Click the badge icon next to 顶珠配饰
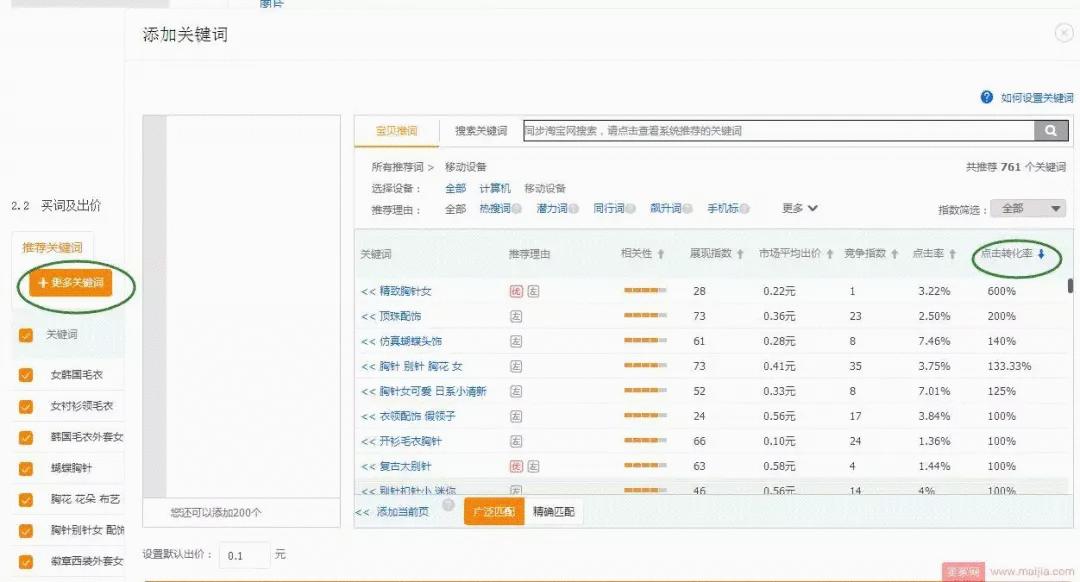This screenshot has height=582, width=1080. coord(517,315)
